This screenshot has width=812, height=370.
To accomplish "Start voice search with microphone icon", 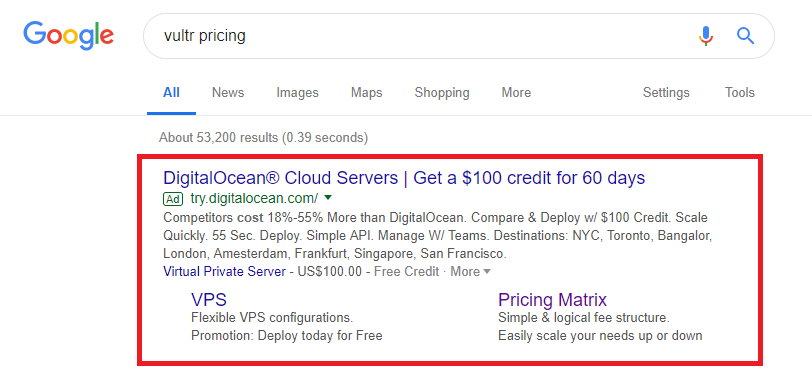I will pos(706,36).
